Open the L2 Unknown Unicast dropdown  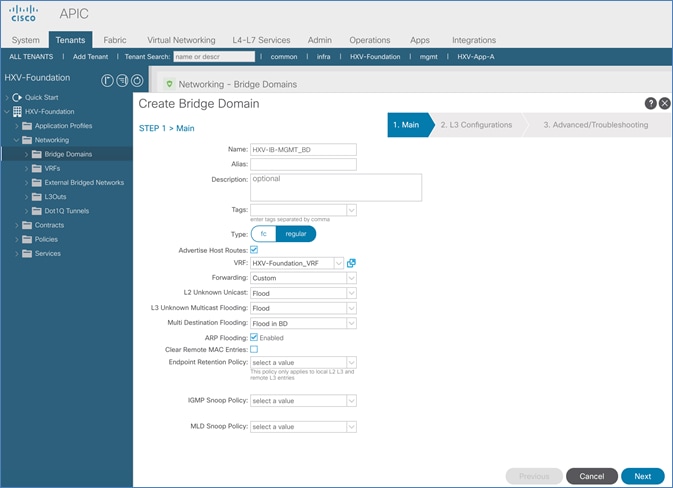click(351, 293)
